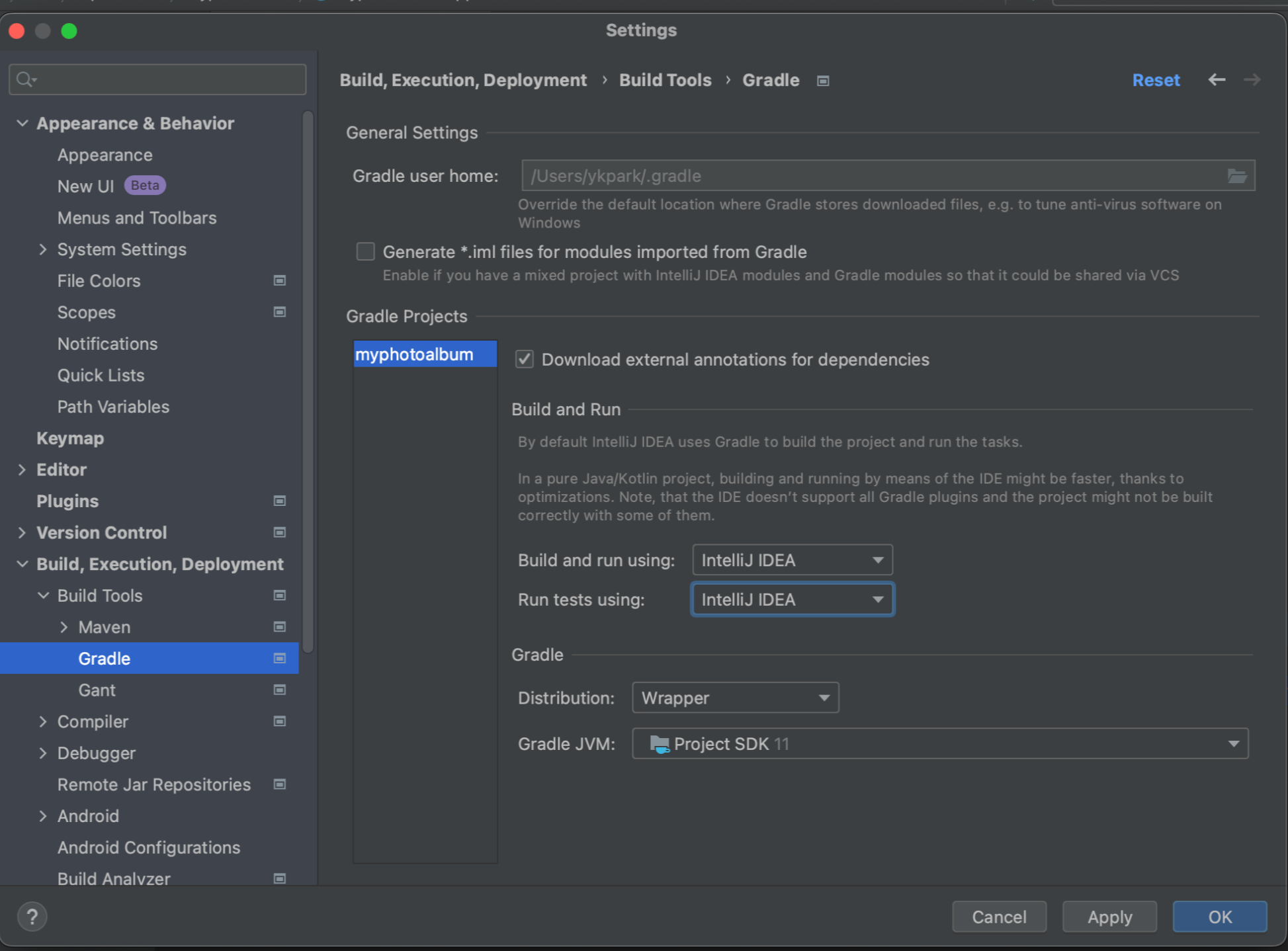This screenshot has height=951, width=1288.
Task: Expand the Editor settings tree node
Action: click(22, 470)
